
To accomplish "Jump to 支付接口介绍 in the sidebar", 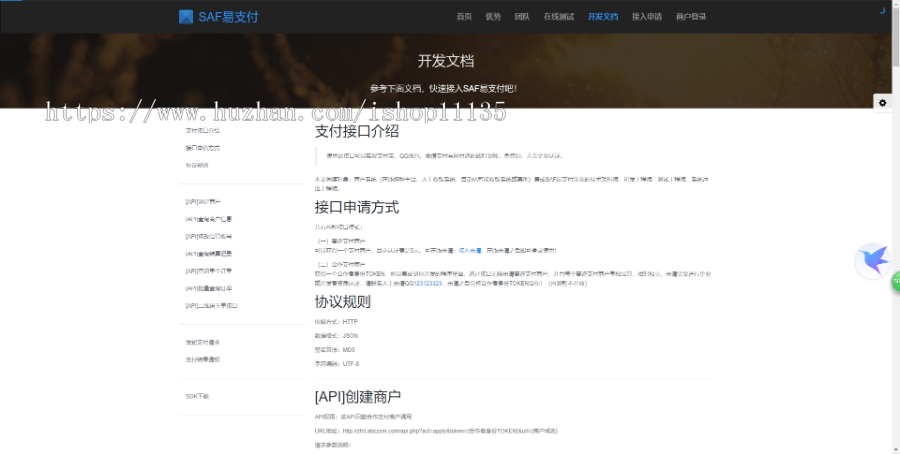I will click(x=202, y=130).
